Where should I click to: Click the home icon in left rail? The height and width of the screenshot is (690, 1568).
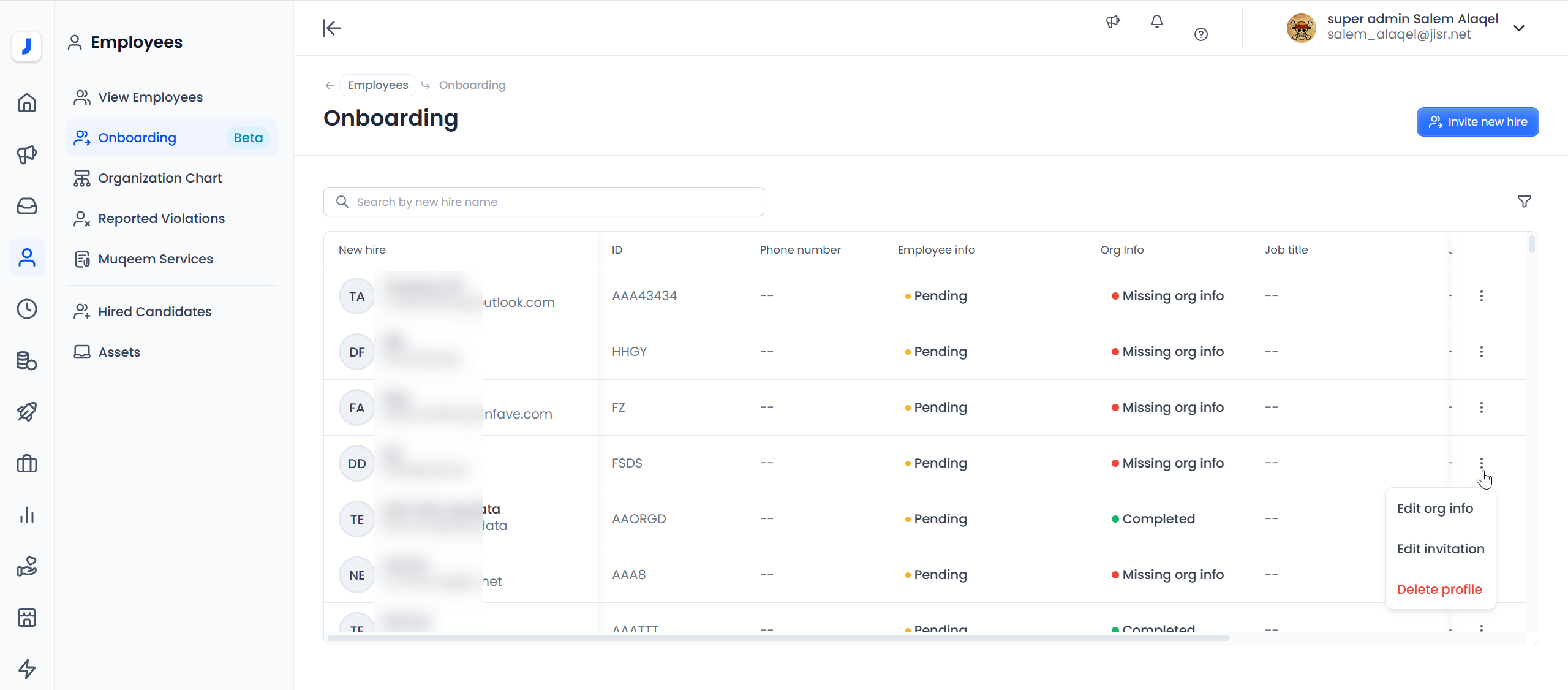pos(27,103)
